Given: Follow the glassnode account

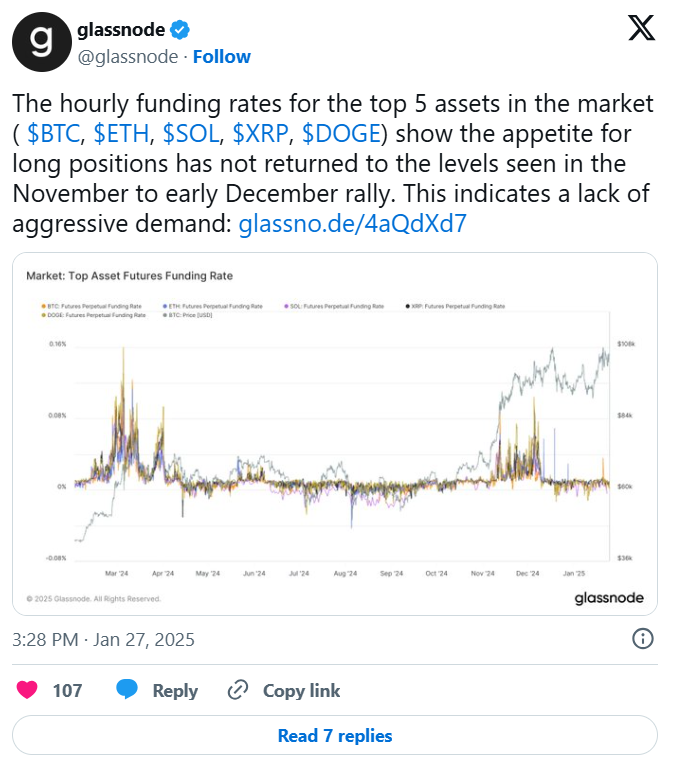Looking at the screenshot, I should 221,56.
